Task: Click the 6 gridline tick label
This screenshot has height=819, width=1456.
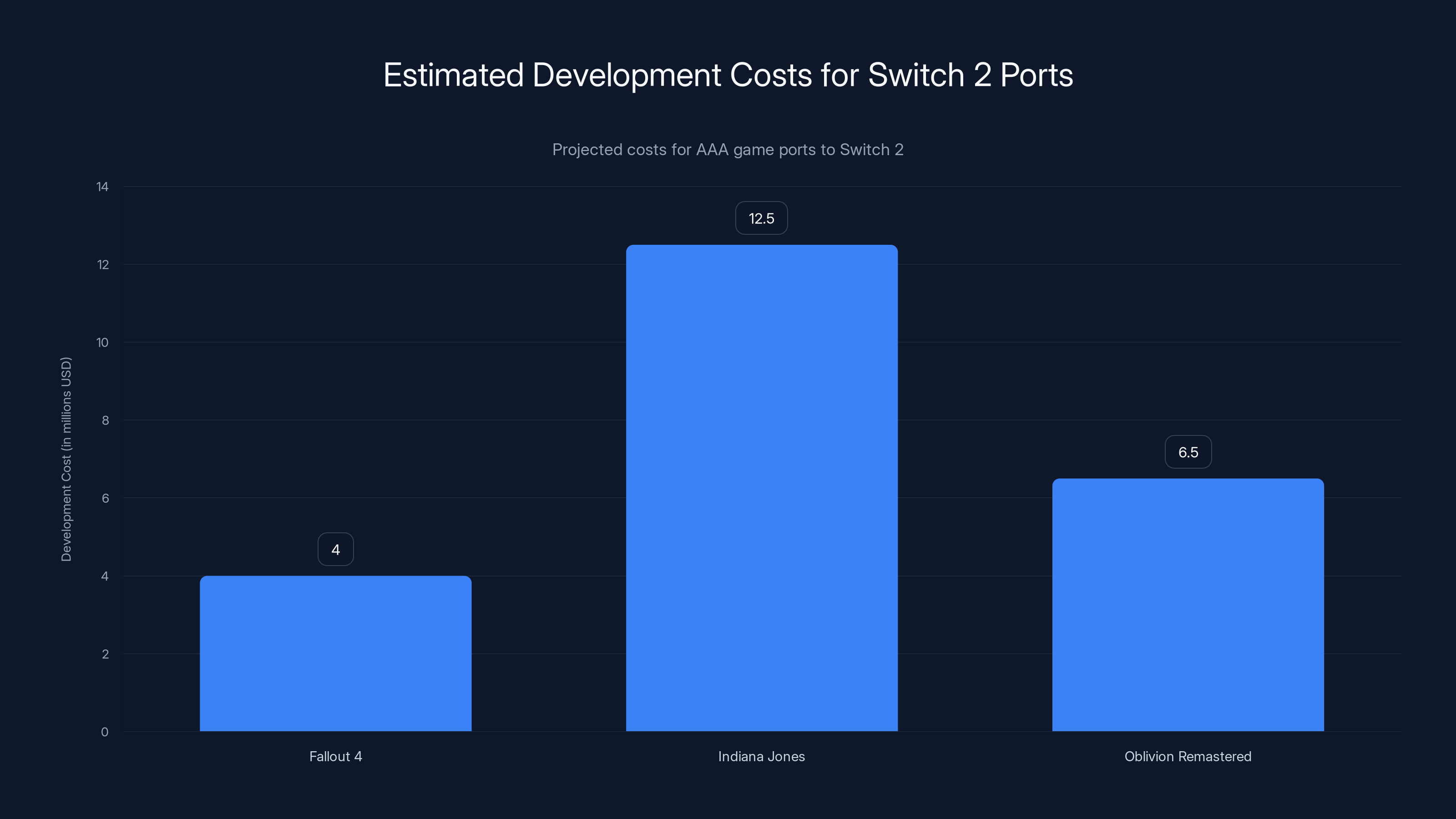Action: [x=106, y=498]
